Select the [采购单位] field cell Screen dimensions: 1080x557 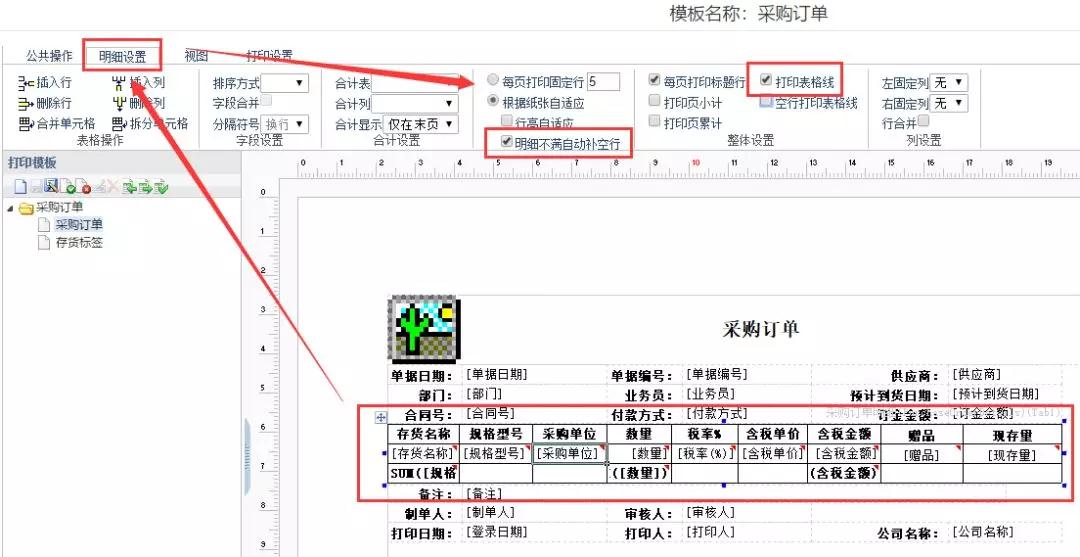[570, 454]
